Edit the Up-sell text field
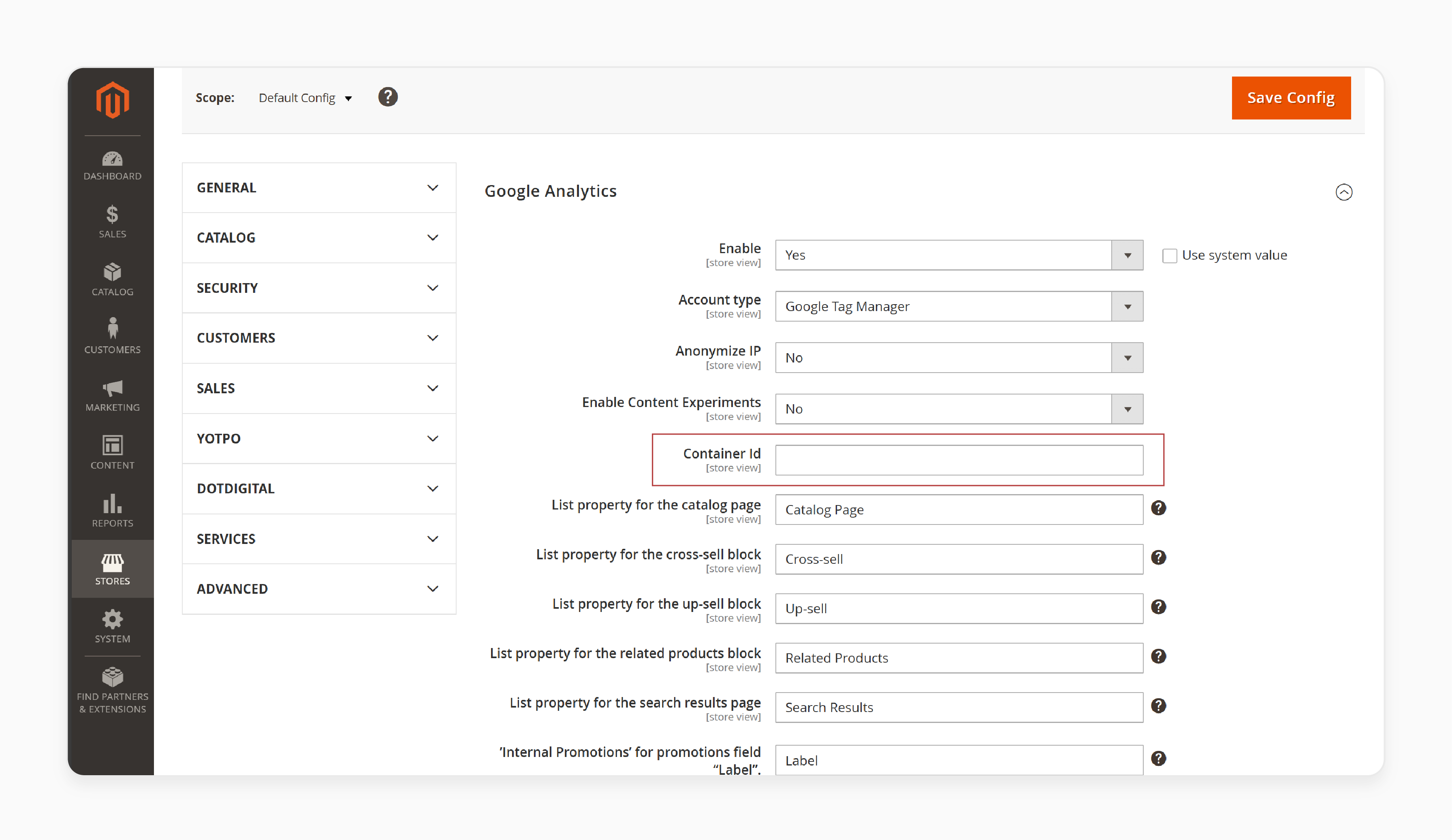Screen dimensions: 1452x840 tap(959, 609)
